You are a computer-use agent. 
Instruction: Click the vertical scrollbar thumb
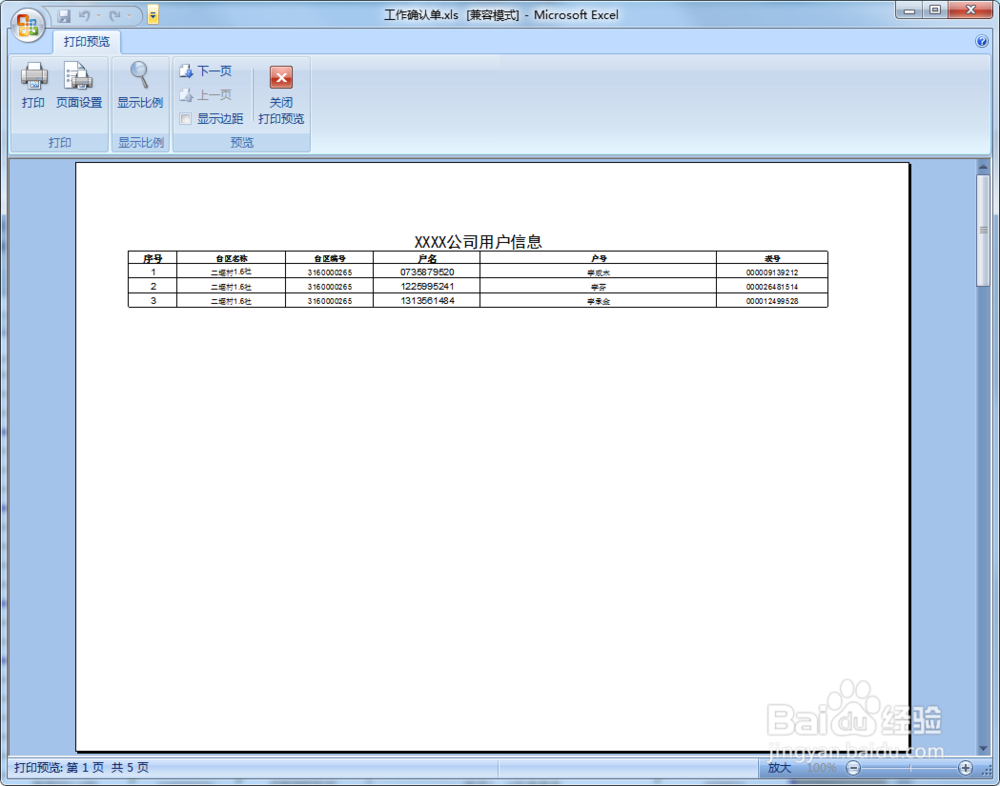(983, 230)
